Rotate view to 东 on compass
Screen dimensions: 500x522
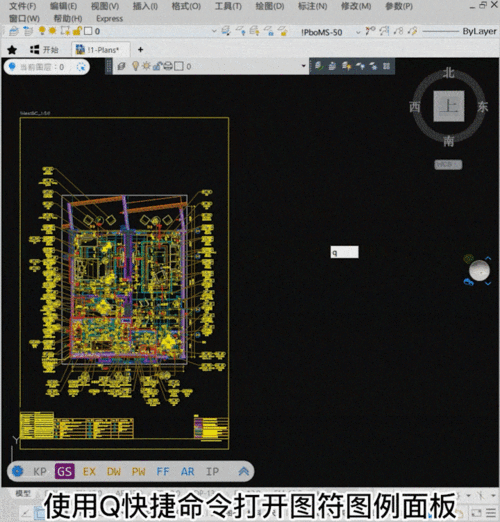tap(483, 107)
